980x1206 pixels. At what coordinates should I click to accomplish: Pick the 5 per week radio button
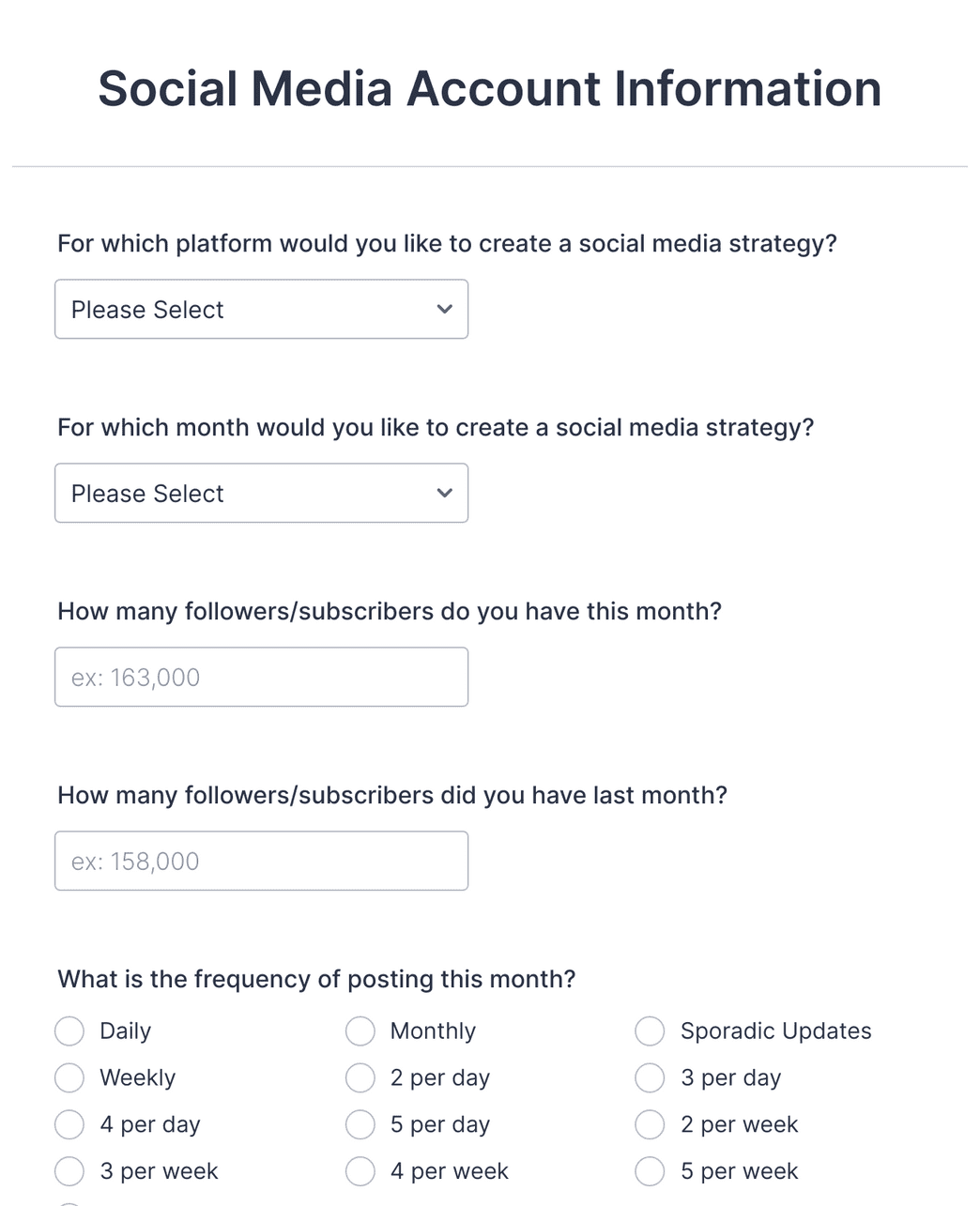click(x=650, y=1171)
